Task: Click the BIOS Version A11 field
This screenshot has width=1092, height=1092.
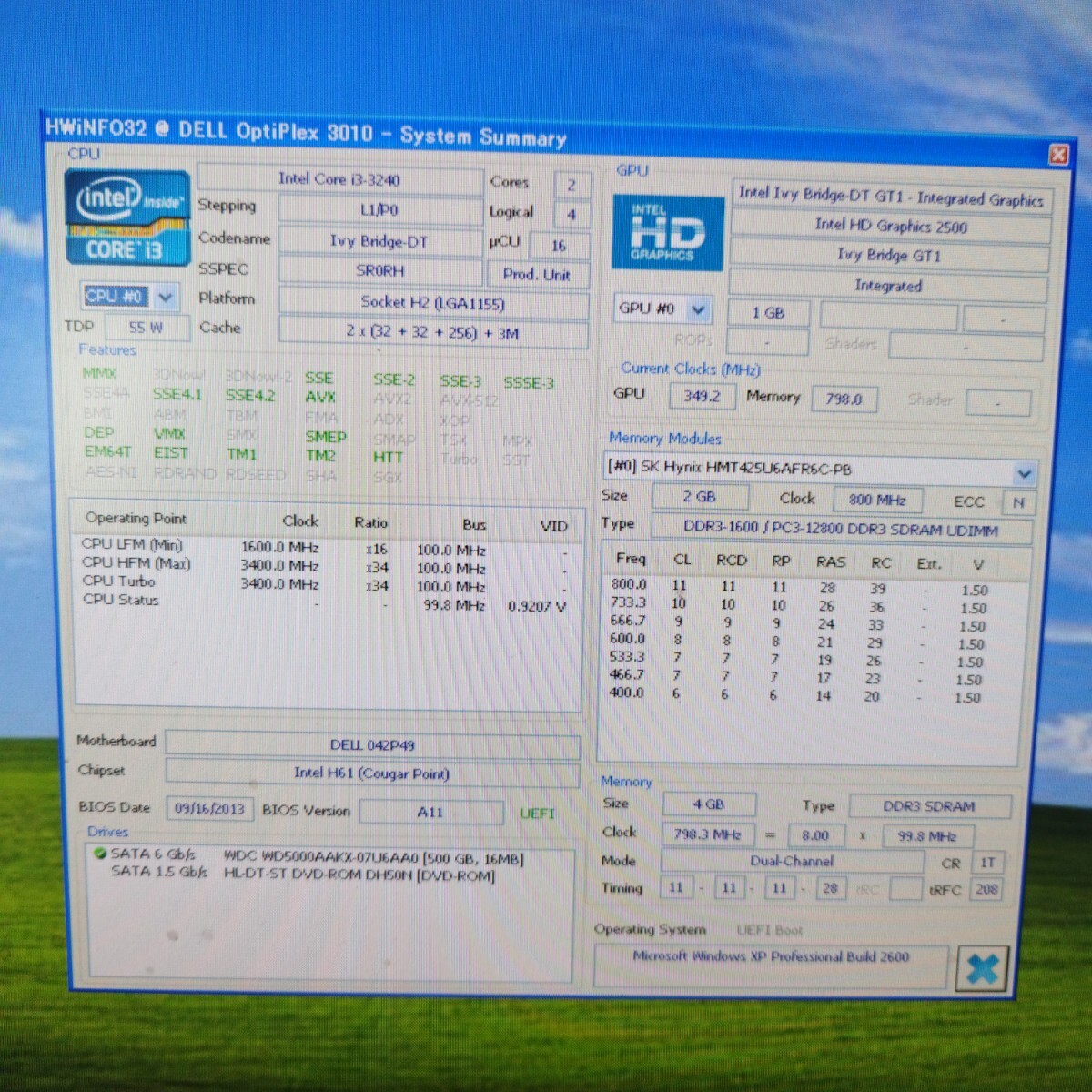Action: click(430, 812)
